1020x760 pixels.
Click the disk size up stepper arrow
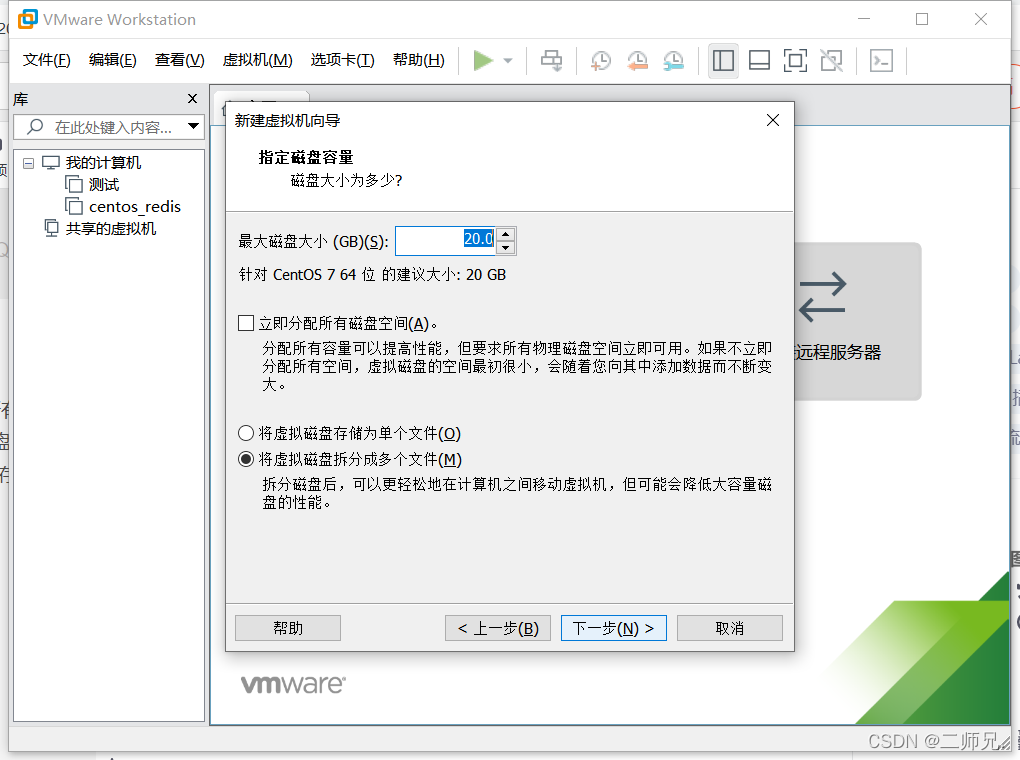[506, 234]
